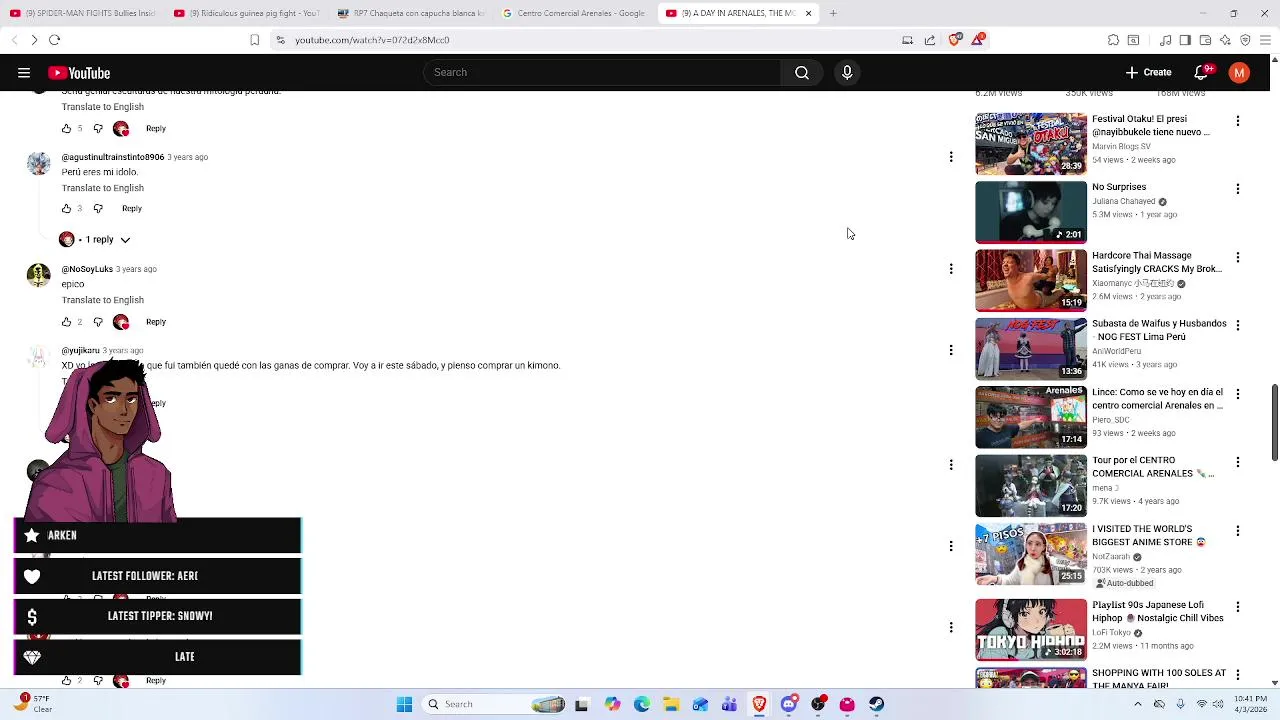This screenshot has width=1280, height=720.
Task: Click the page vertical scrollbar thumb
Action: 1274,422
